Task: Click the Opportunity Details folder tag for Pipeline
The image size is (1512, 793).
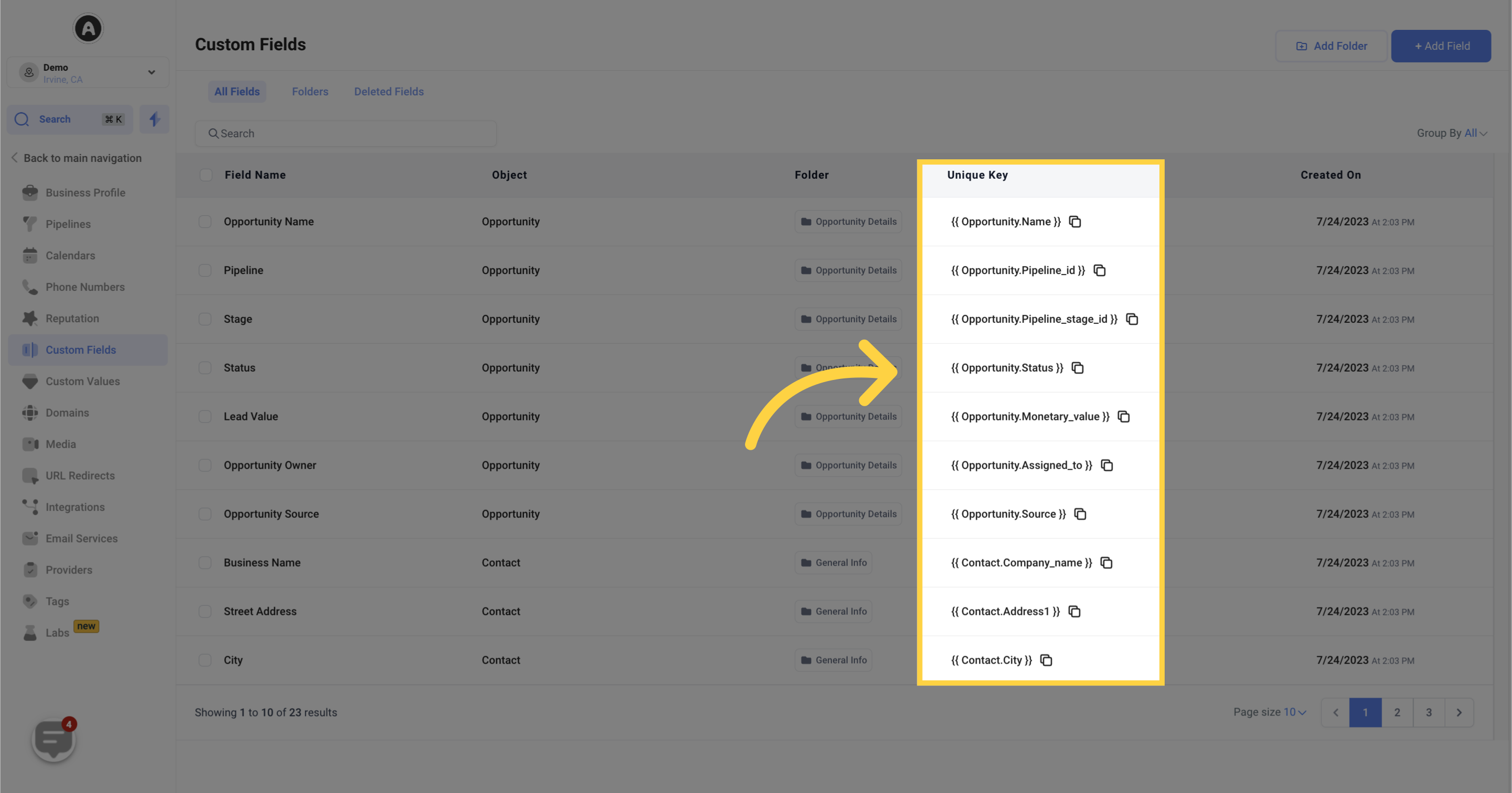Action: pos(848,270)
